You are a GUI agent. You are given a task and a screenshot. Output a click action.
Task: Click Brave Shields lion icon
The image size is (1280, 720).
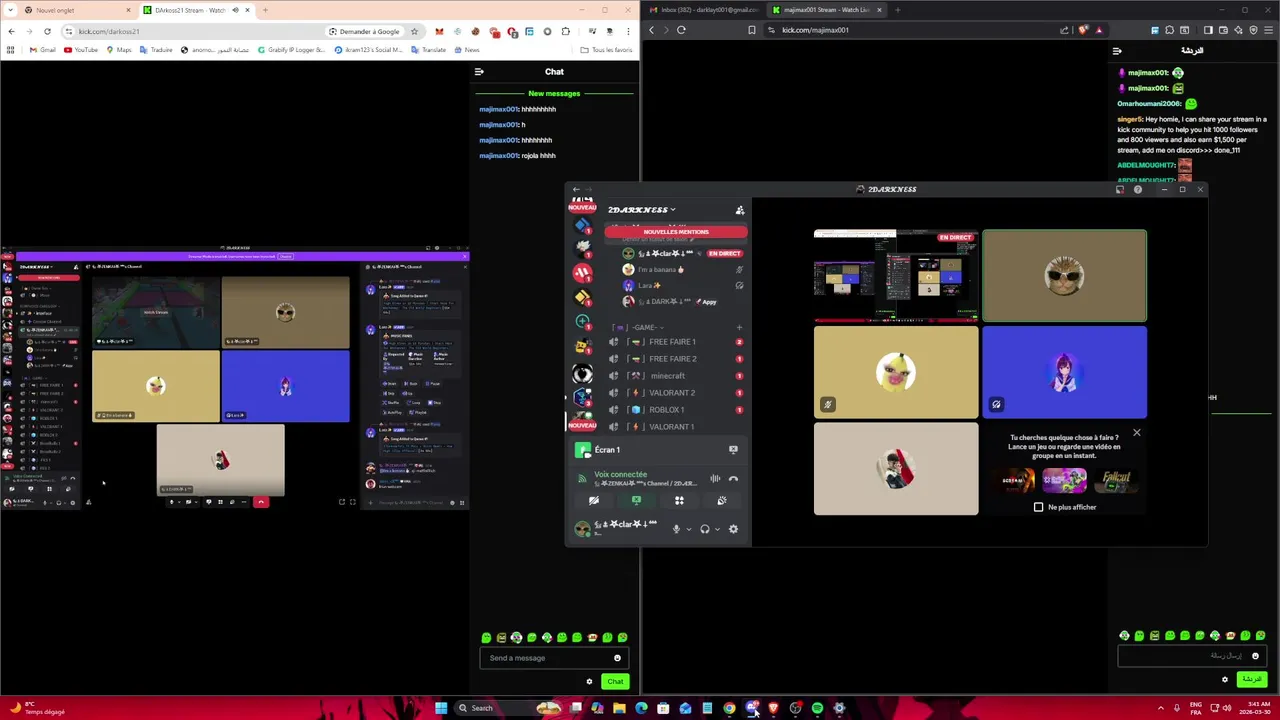click(1083, 30)
